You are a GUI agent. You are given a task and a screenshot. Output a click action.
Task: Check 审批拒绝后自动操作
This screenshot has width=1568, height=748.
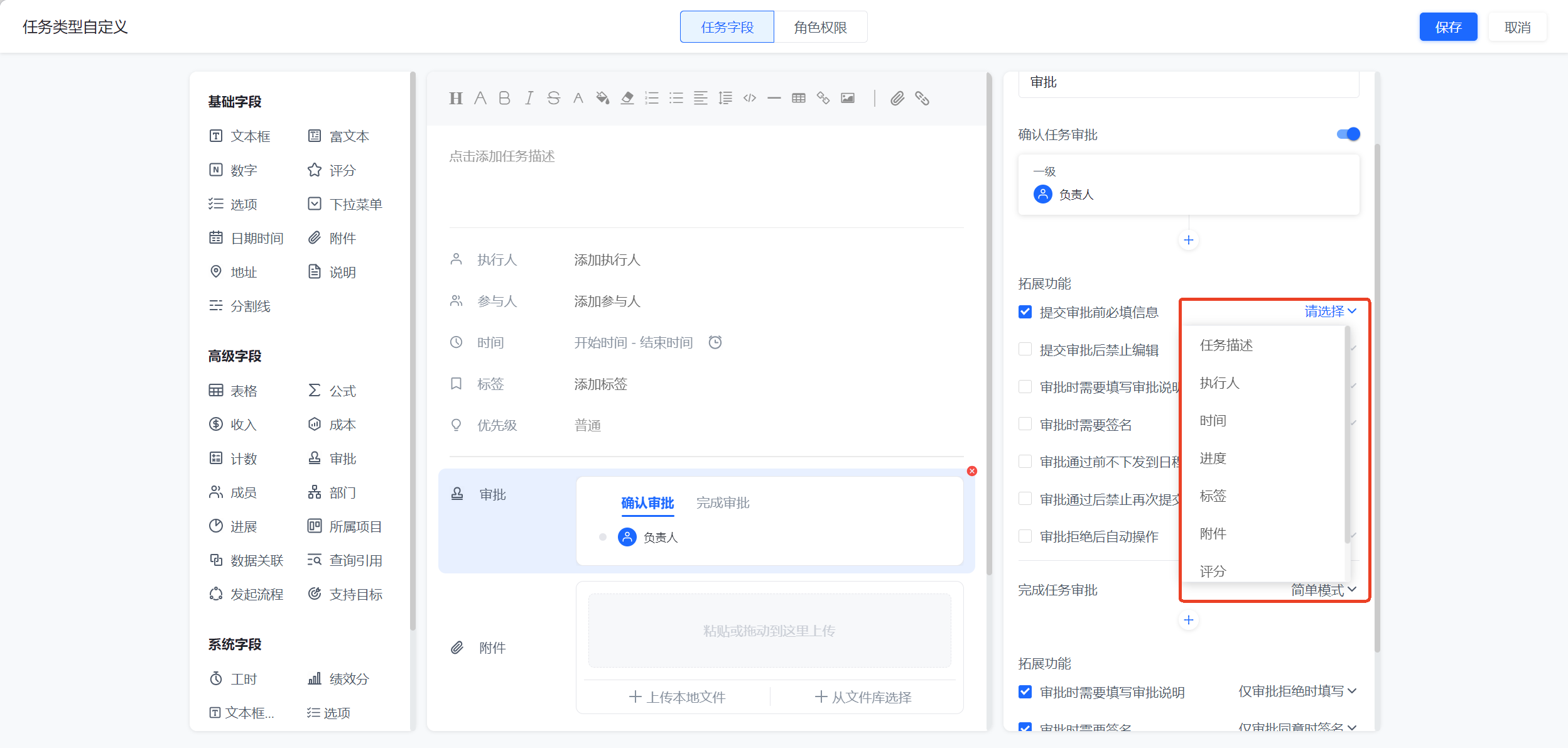click(1025, 536)
